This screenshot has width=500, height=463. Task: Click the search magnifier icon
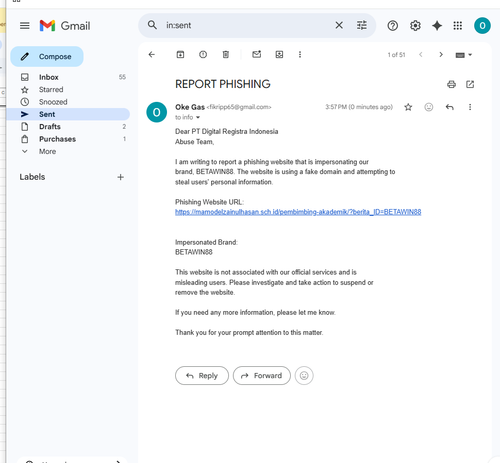pyautogui.click(x=152, y=25)
